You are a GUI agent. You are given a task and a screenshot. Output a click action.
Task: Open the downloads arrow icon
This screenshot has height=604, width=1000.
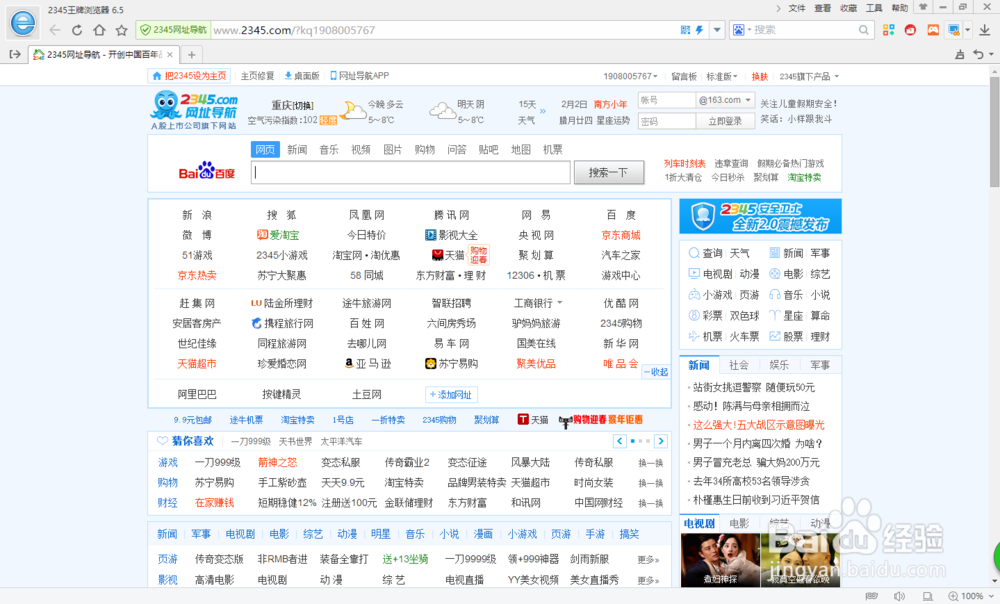[x=985, y=30]
